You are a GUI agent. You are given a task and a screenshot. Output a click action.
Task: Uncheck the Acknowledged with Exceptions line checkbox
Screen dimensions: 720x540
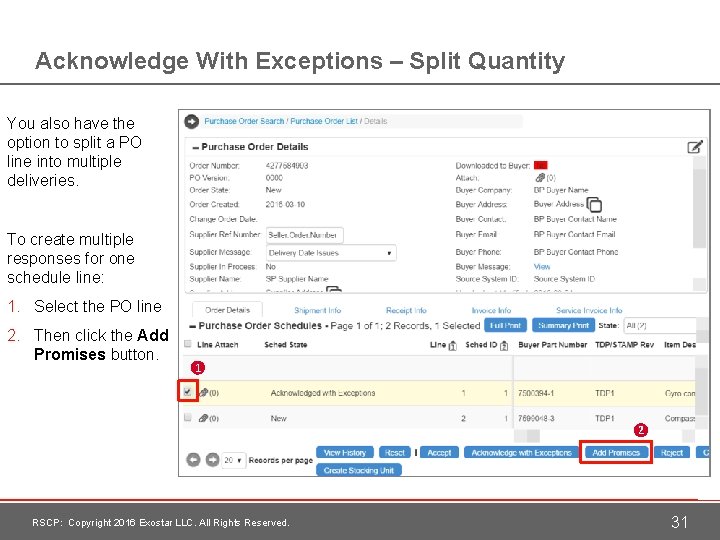coord(187,392)
